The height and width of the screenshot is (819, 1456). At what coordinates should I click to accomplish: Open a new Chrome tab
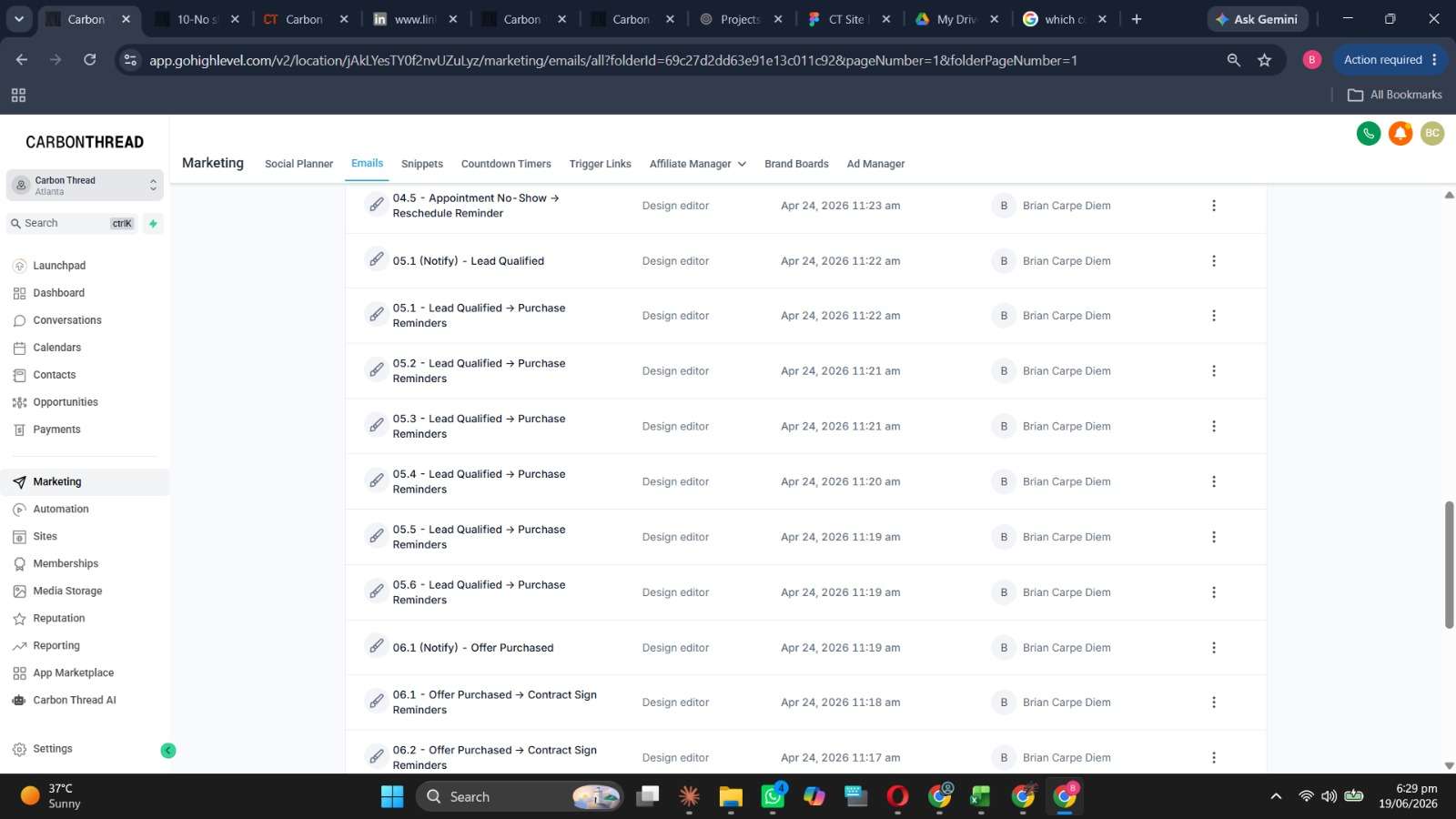point(1136,19)
